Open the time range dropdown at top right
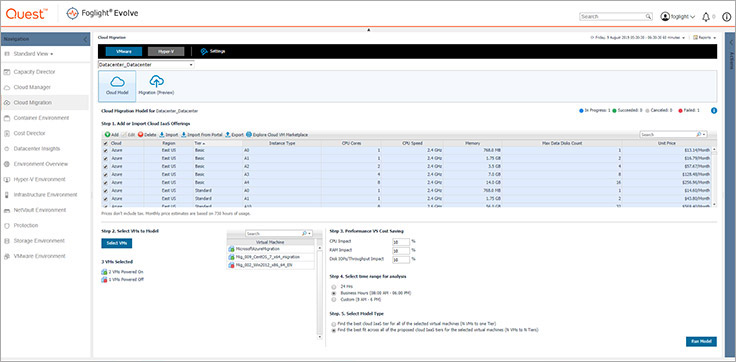 (x=638, y=37)
